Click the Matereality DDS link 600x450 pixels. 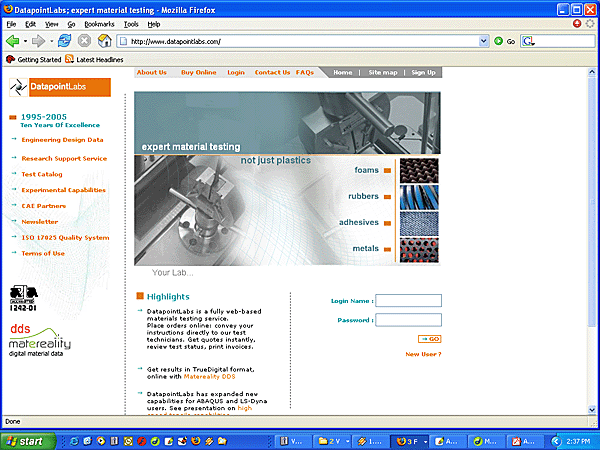click(x=209, y=377)
